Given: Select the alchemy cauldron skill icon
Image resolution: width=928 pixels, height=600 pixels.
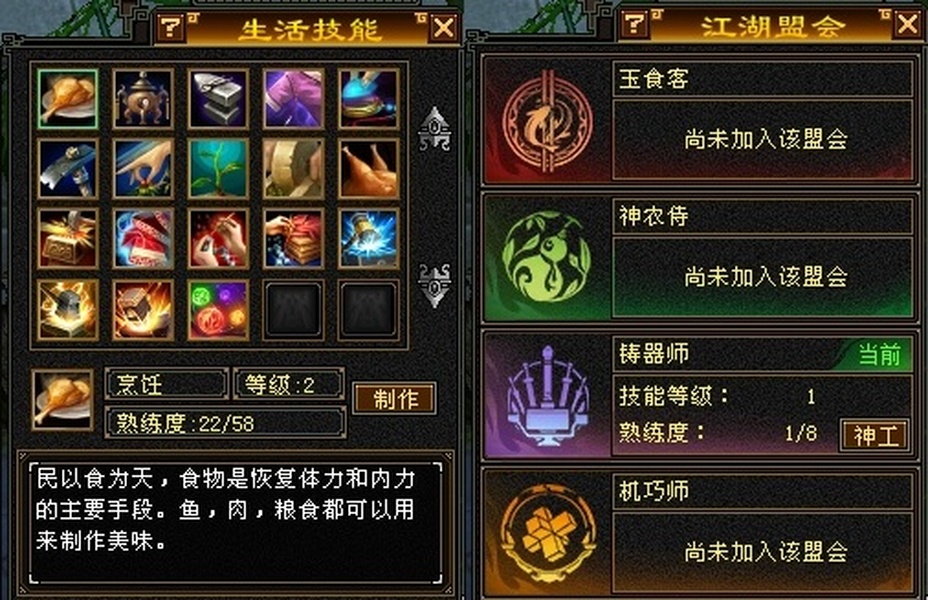Looking at the screenshot, I should tap(143, 99).
